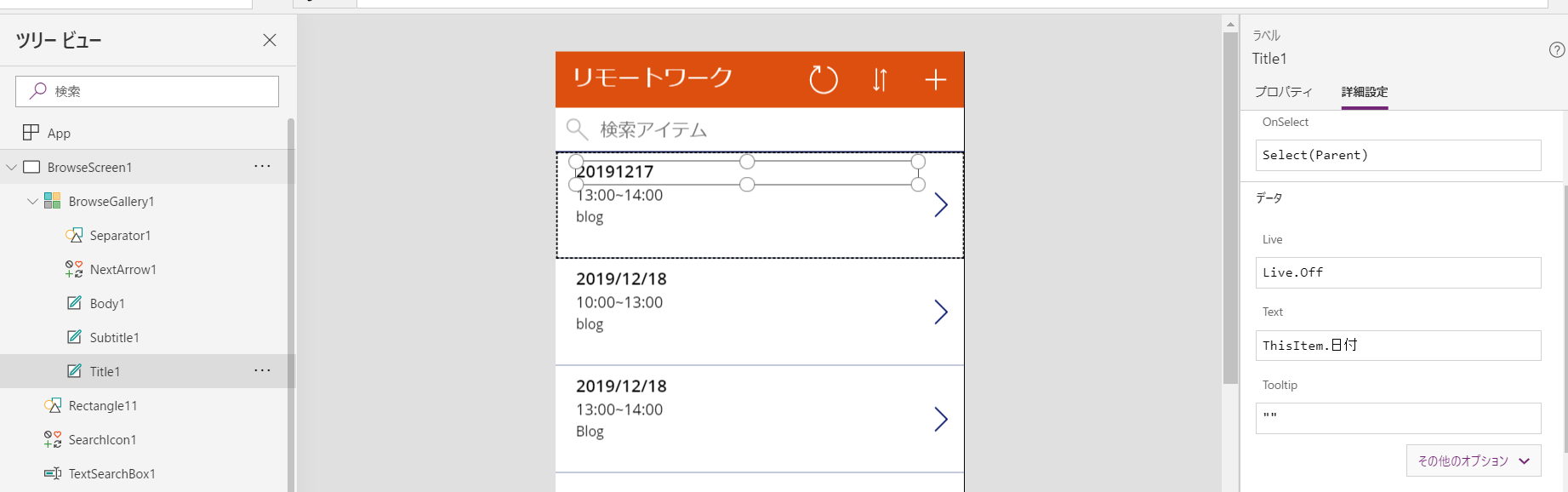Expand その他のオプション dropdown
Image resolution: width=1568 pixels, height=492 pixels.
1474,461
